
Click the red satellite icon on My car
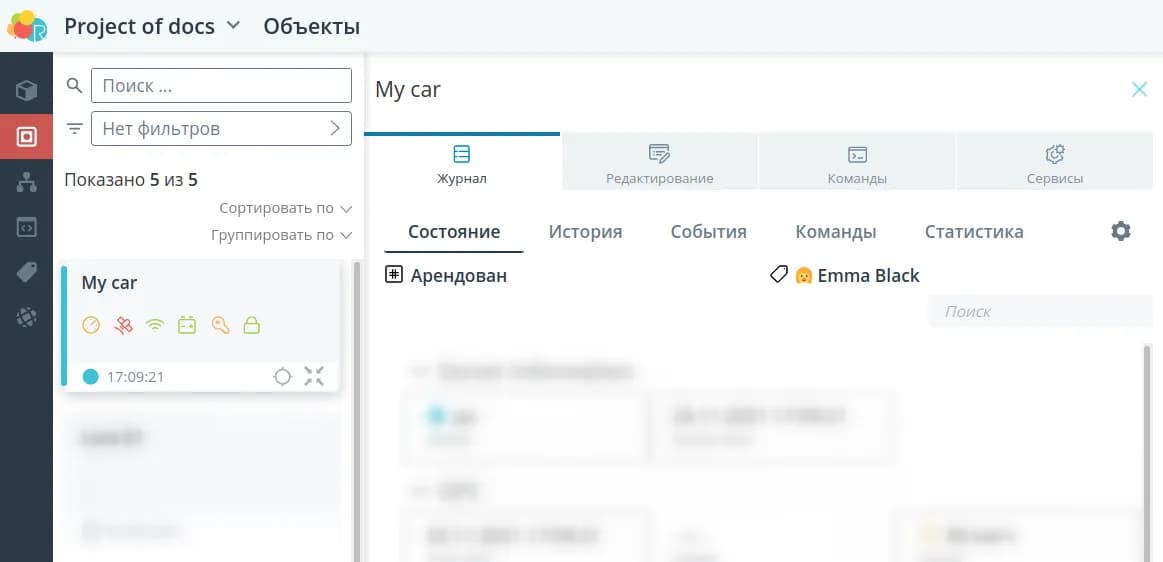(x=123, y=325)
